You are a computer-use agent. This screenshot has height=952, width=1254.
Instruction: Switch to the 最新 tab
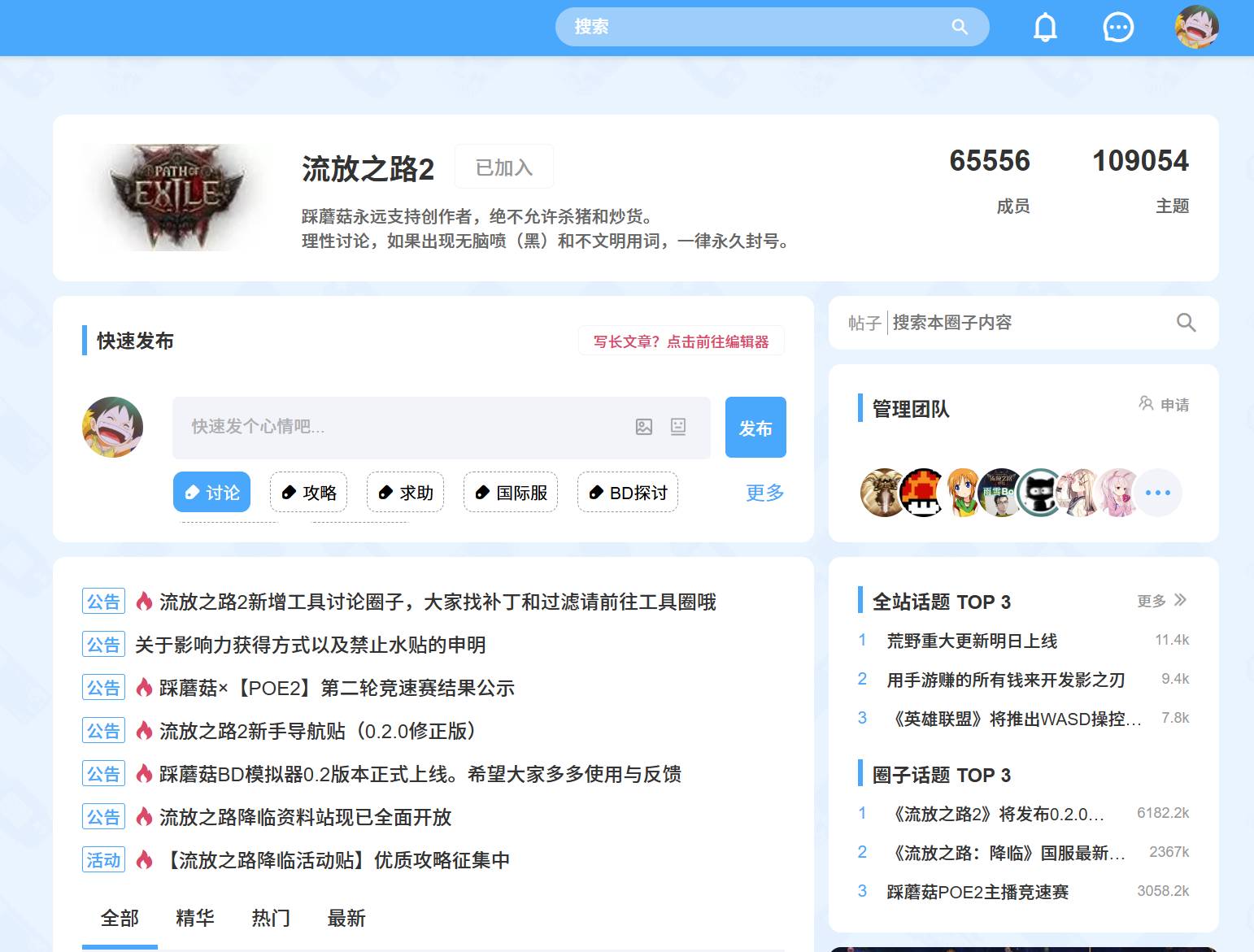346,919
